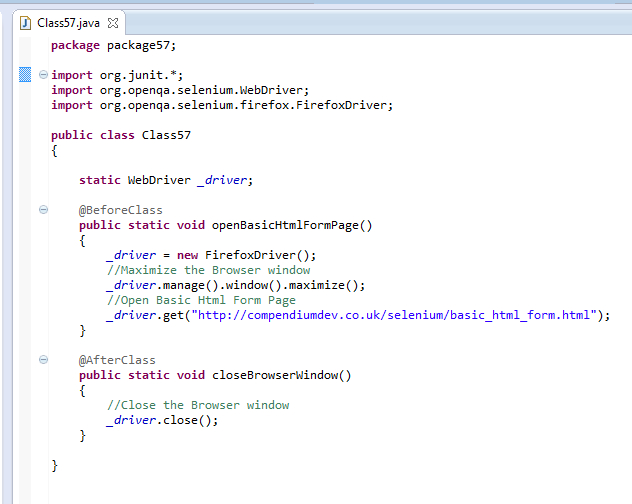The height and width of the screenshot is (504, 632).
Task: Click the @AfterClass annotation
Action: click(117, 360)
